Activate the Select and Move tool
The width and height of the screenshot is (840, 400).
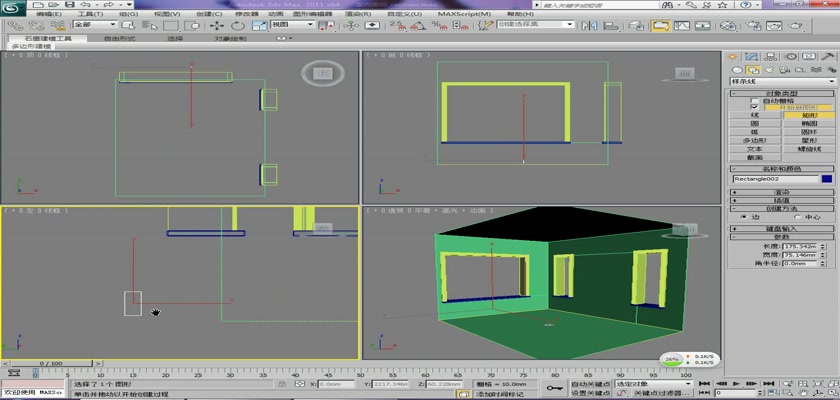point(216,25)
